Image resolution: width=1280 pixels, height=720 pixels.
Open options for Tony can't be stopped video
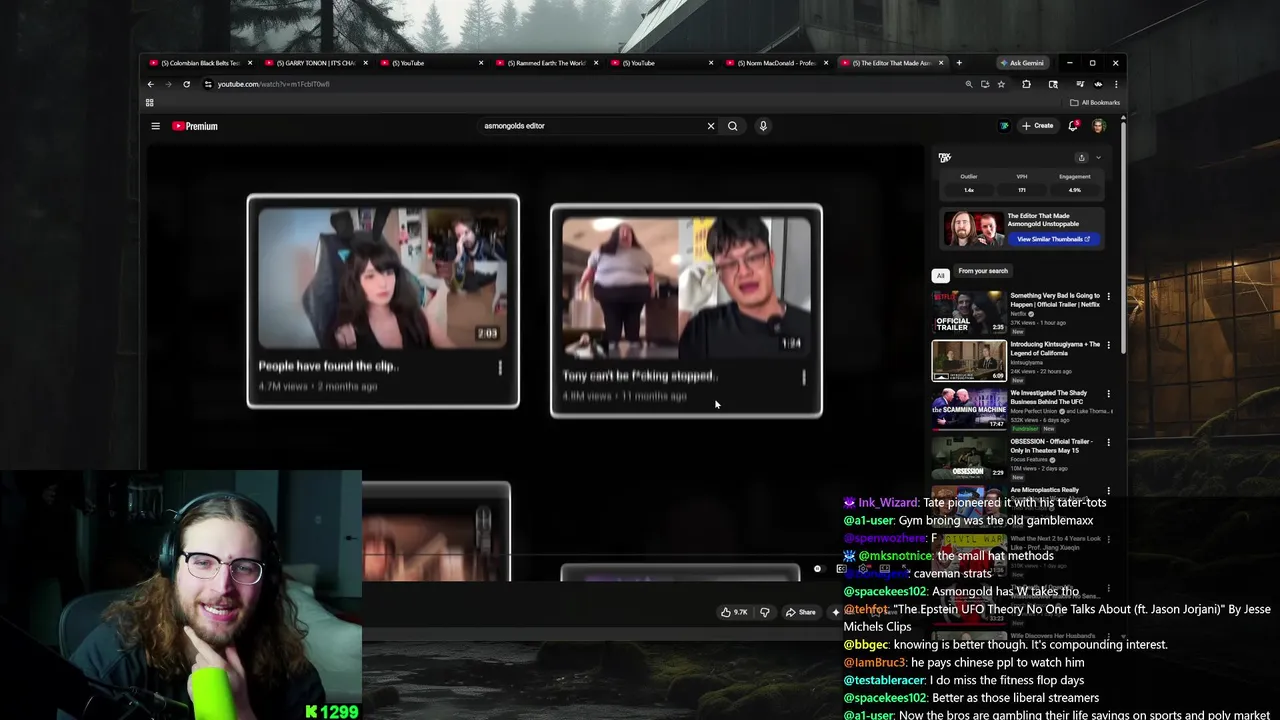(x=804, y=377)
